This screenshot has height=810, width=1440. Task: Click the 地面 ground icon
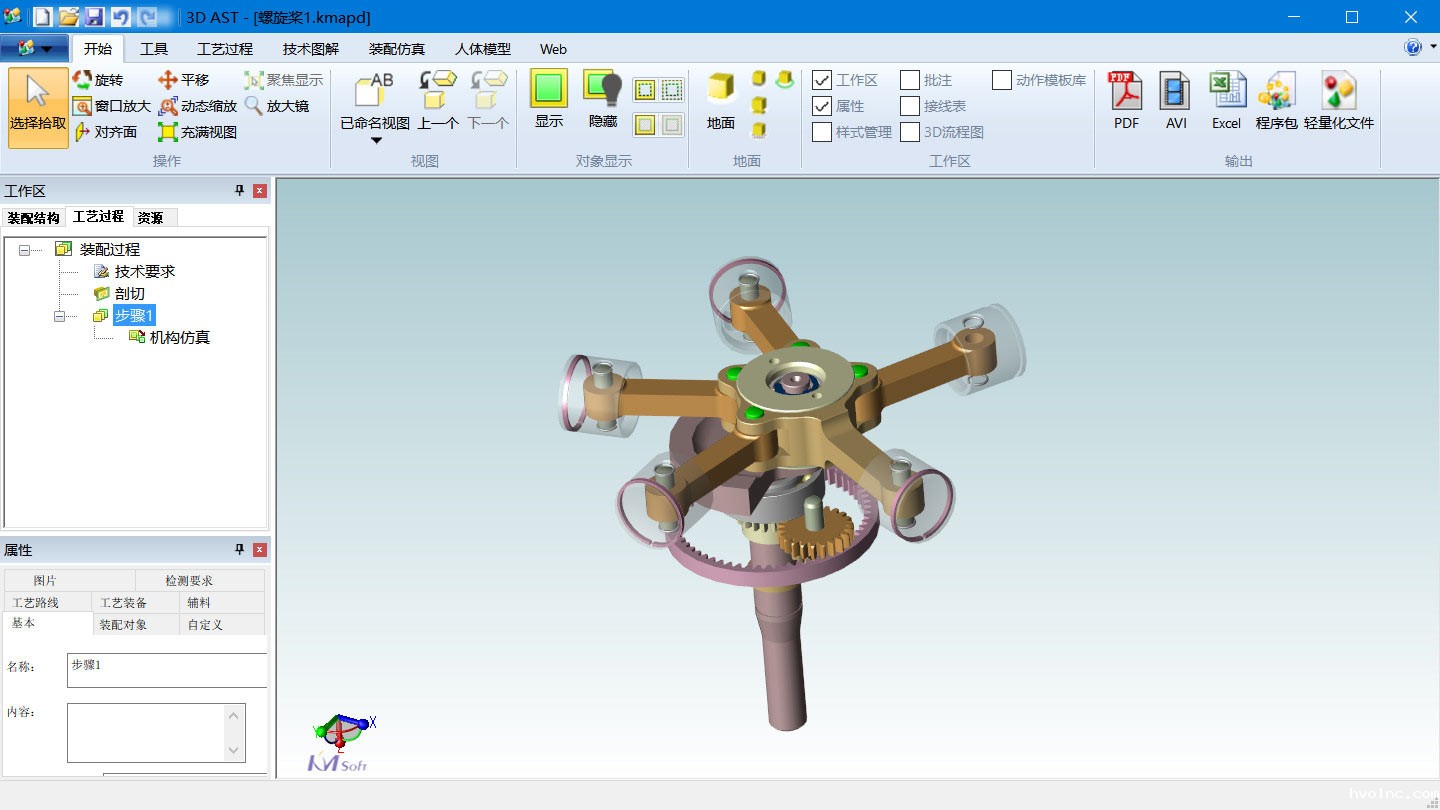click(720, 100)
